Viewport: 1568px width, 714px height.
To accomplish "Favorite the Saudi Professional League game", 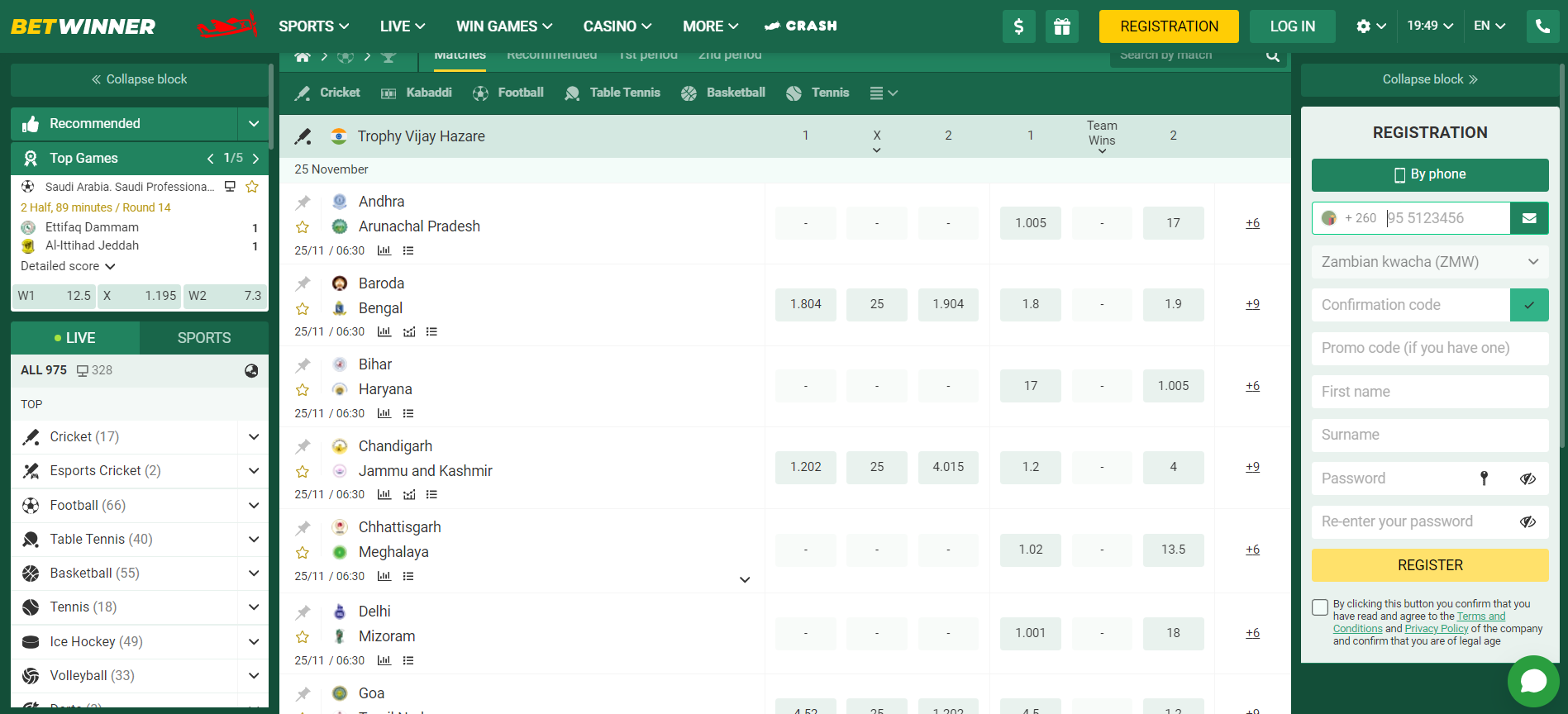I will click(x=252, y=187).
